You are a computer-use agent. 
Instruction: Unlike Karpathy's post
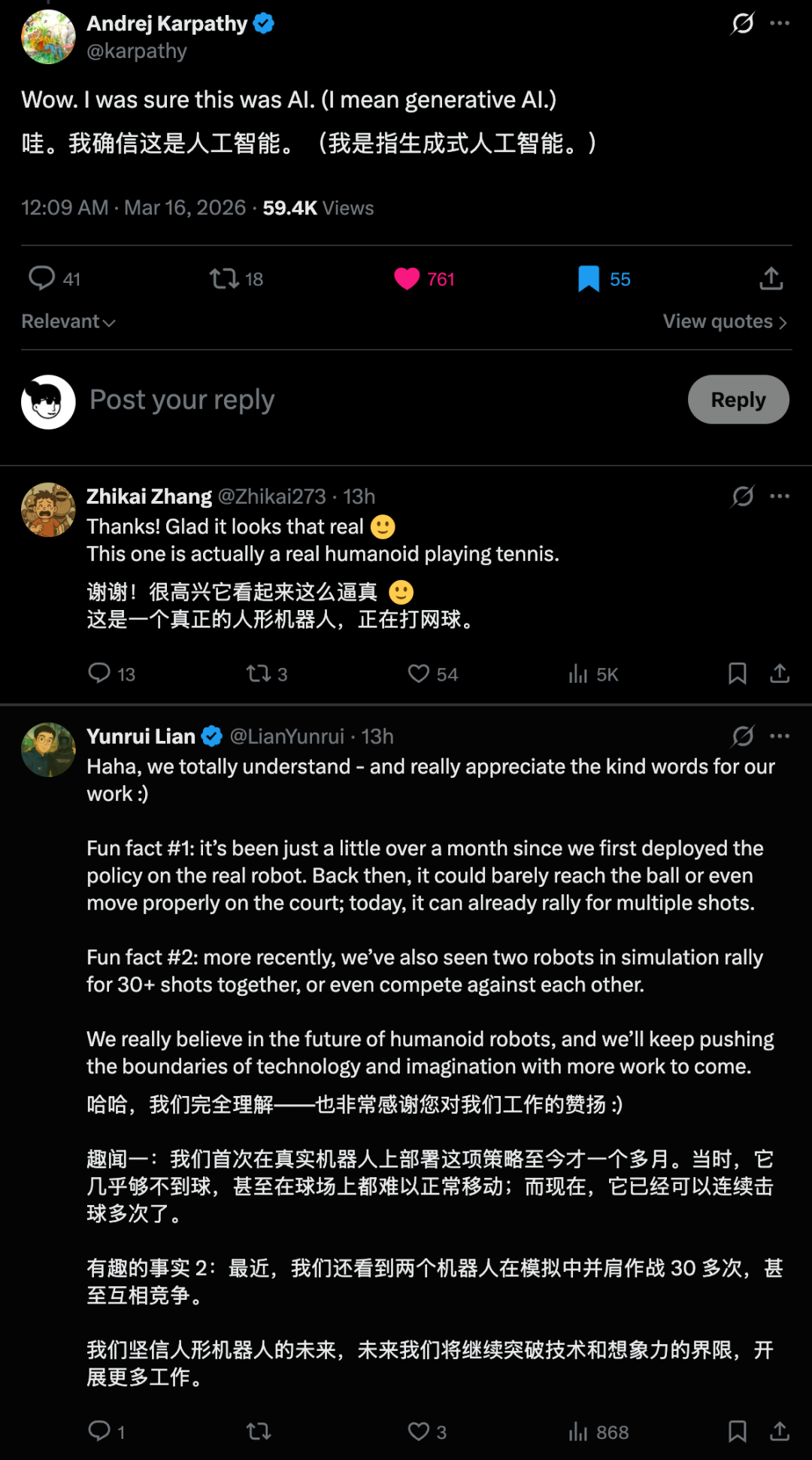click(x=407, y=278)
